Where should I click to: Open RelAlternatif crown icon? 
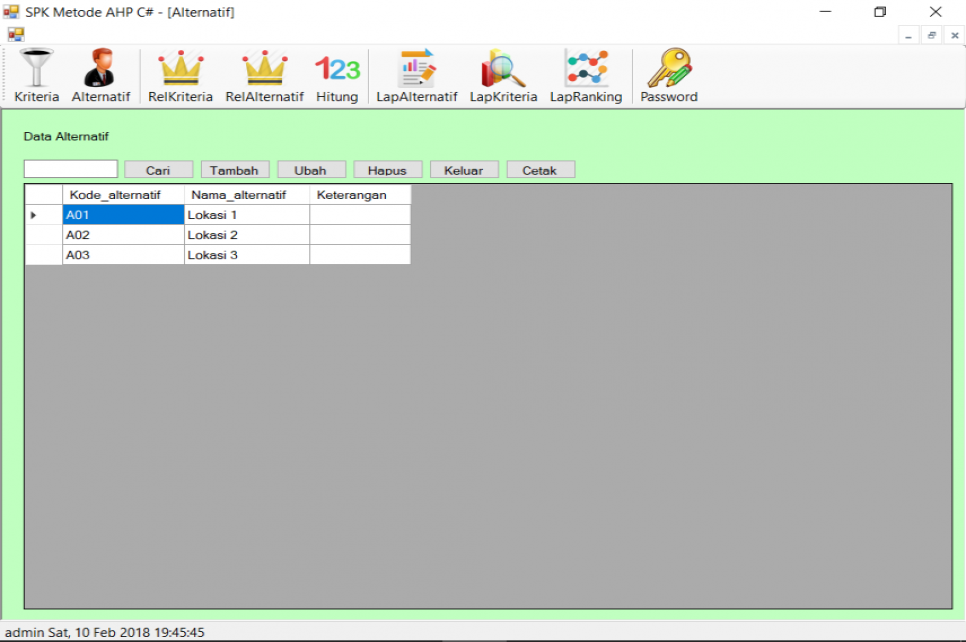tap(264, 76)
